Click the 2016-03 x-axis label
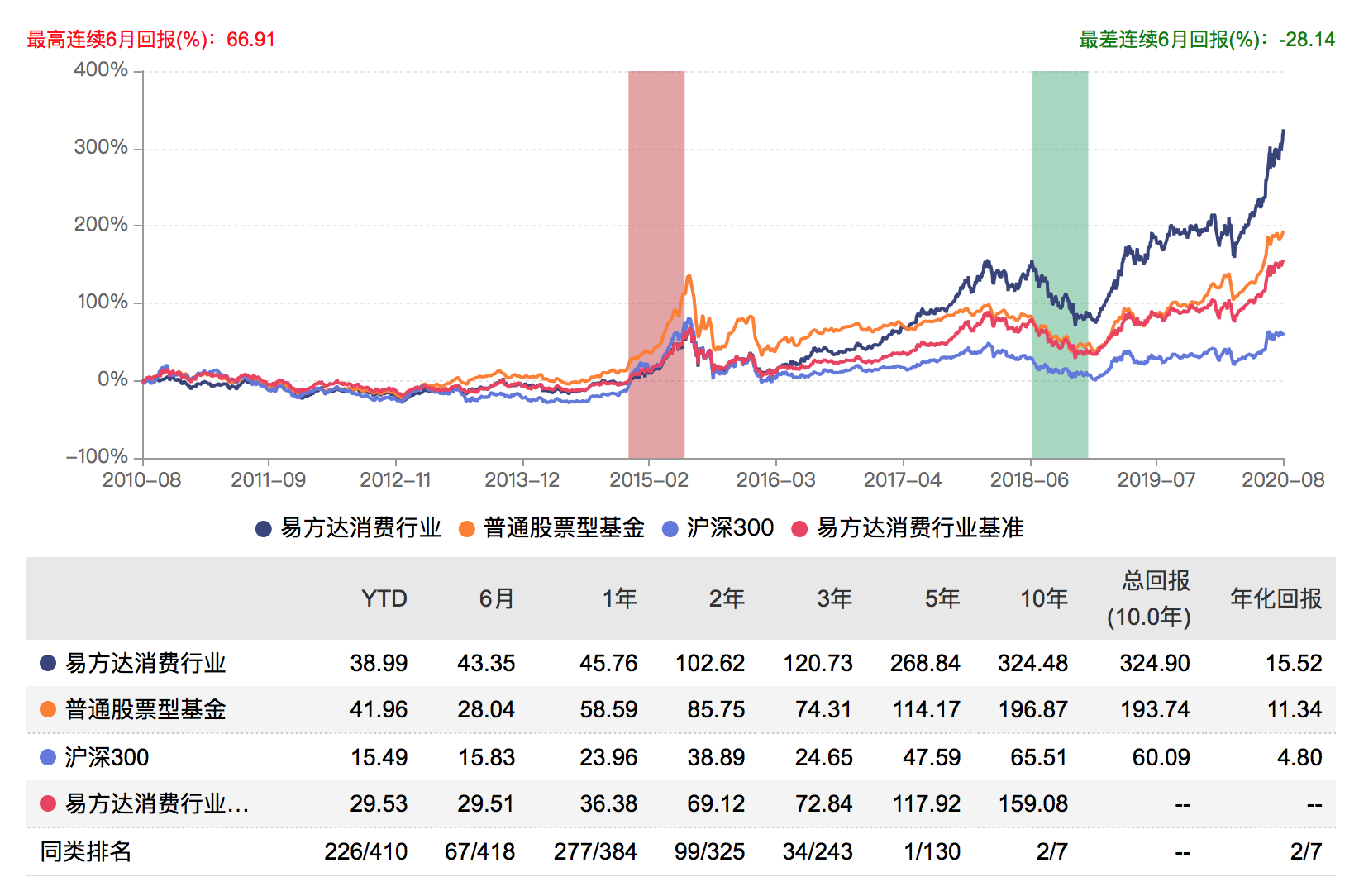Screen dimensions: 1359x896 (x=775, y=480)
